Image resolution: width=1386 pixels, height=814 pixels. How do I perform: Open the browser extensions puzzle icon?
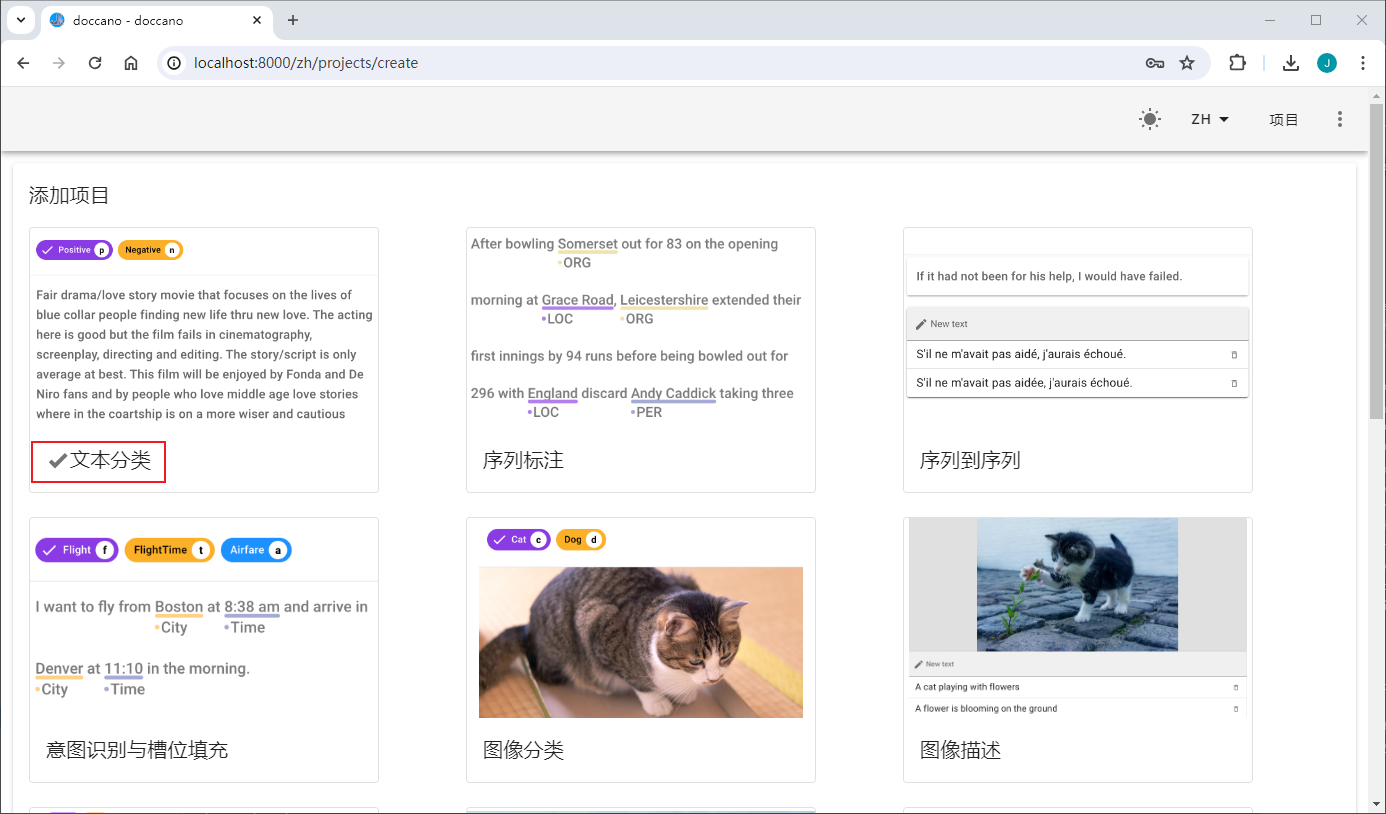[1237, 62]
